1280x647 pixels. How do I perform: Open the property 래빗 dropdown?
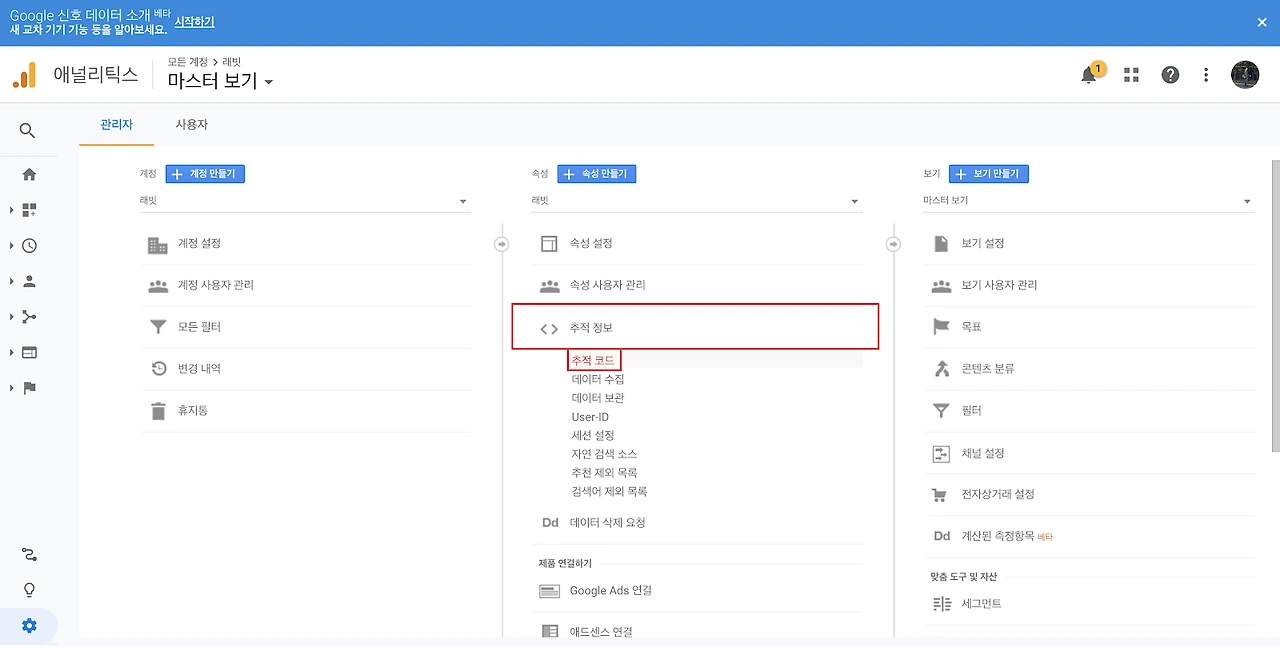tap(696, 201)
